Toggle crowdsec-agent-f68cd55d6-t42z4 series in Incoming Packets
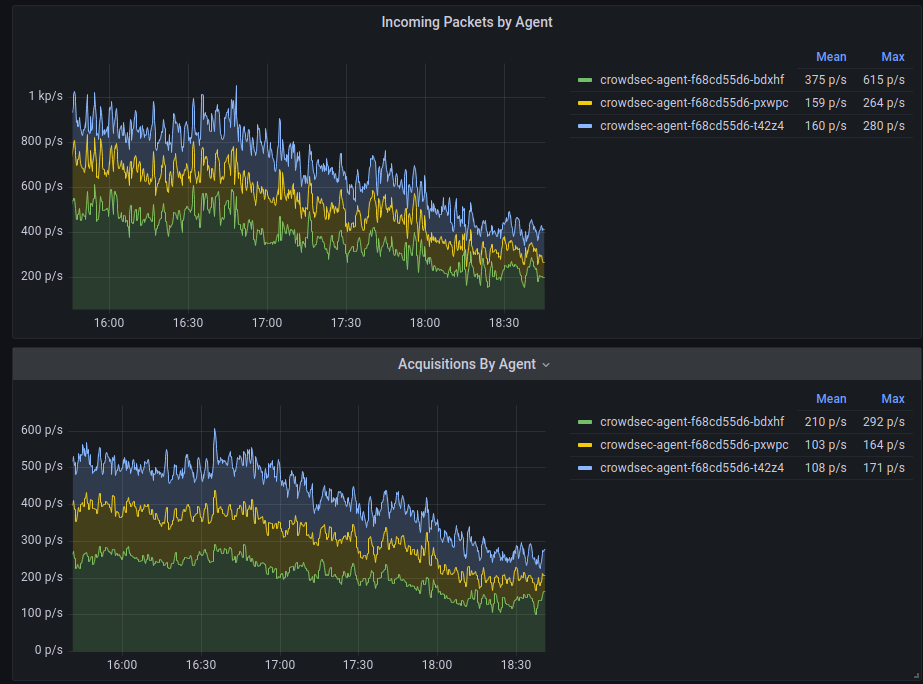 pos(692,126)
